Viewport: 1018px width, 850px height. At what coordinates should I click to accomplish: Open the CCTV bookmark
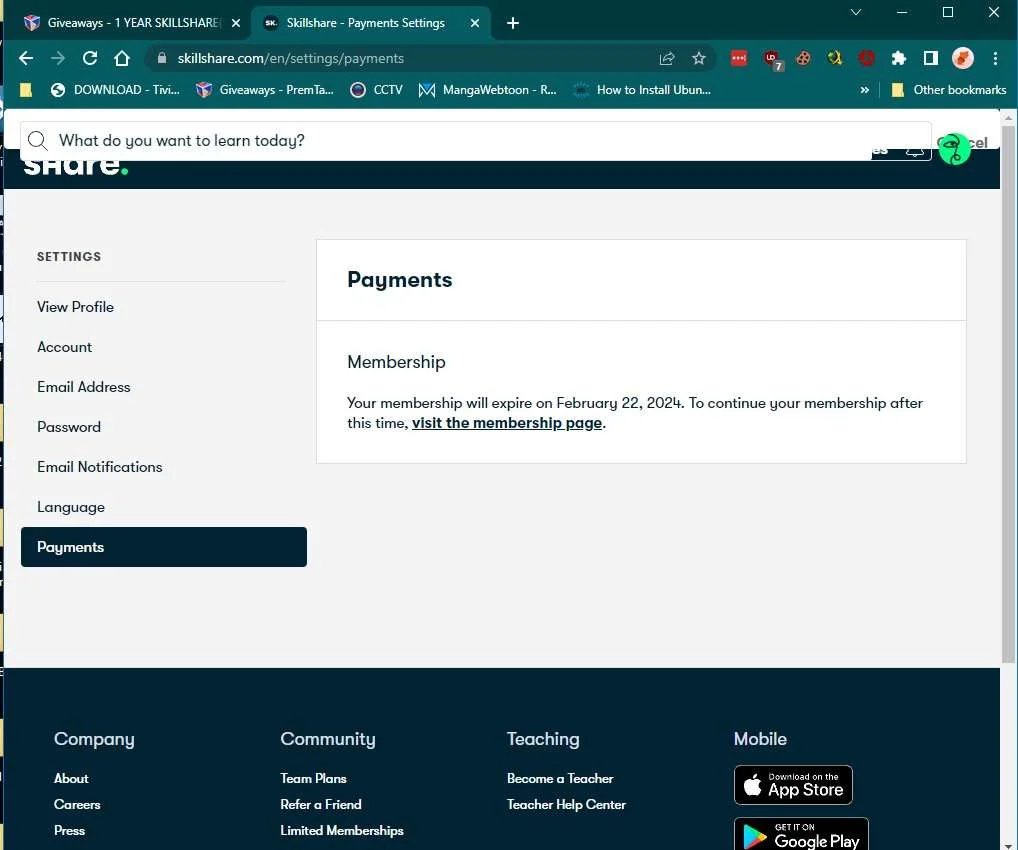point(377,90)
